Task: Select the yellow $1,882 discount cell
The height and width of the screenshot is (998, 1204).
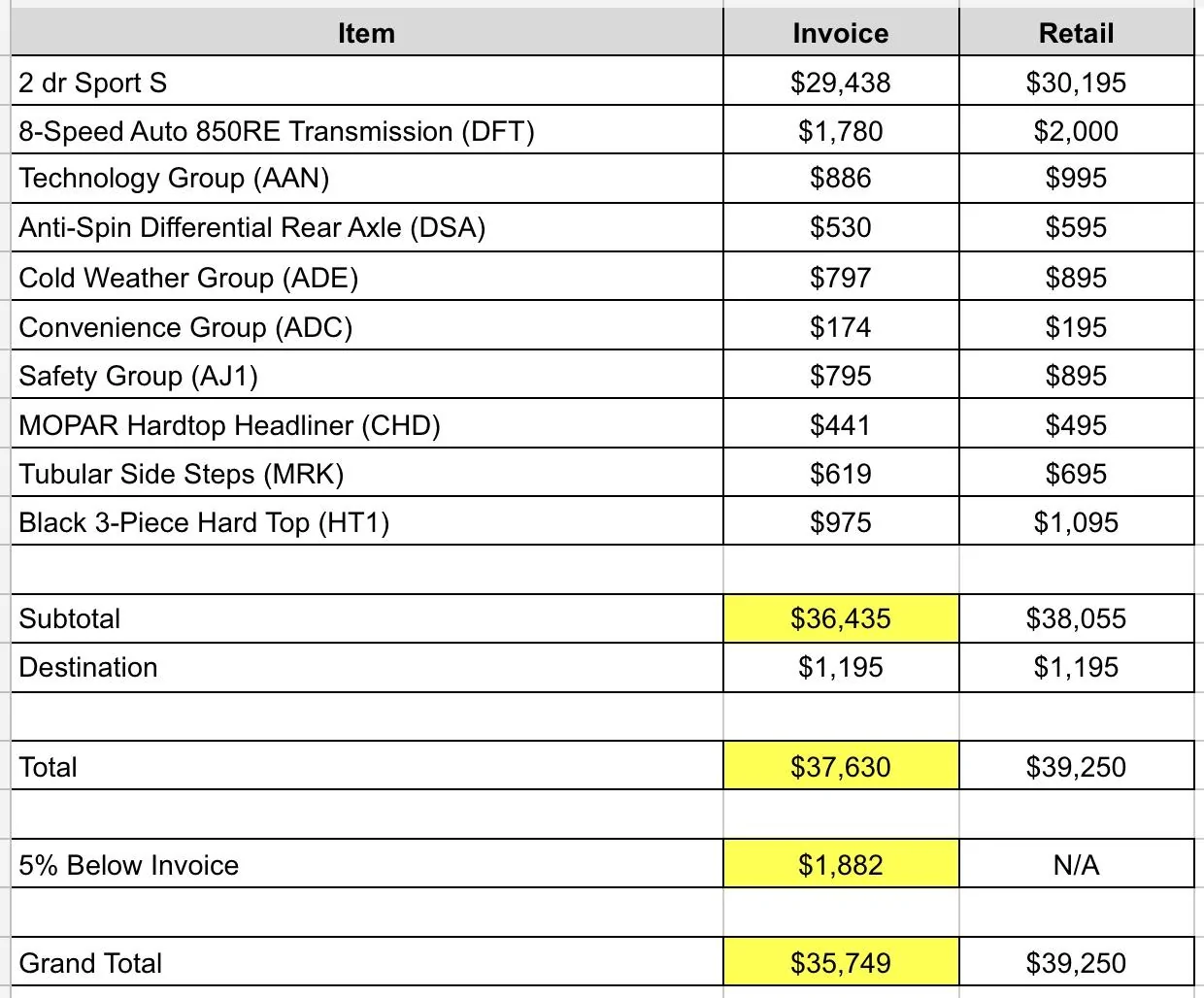Action: coord(841,864)
